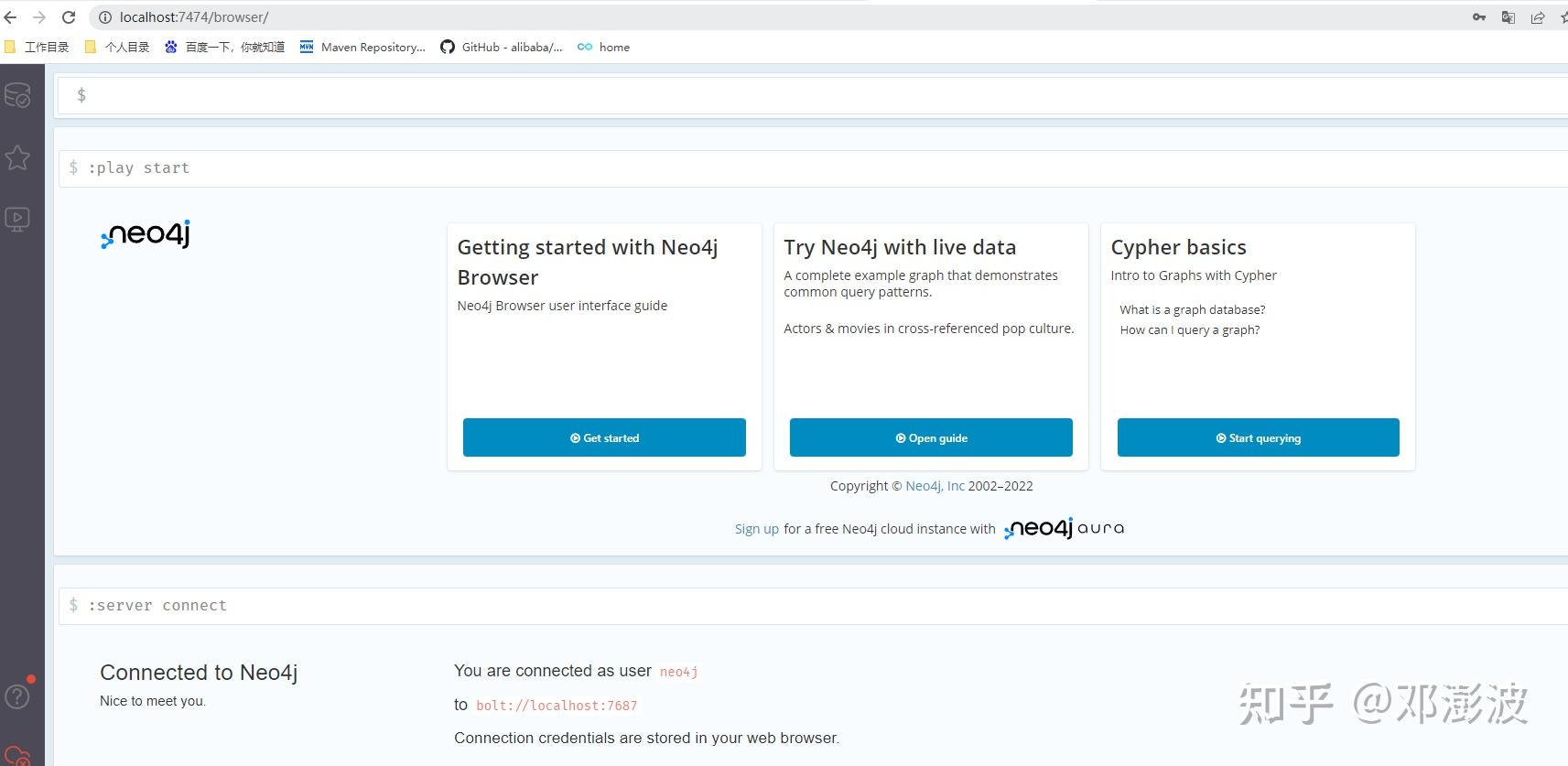Follow the Sign up link
1568x766 pixels.
click(x=756, y=529)
